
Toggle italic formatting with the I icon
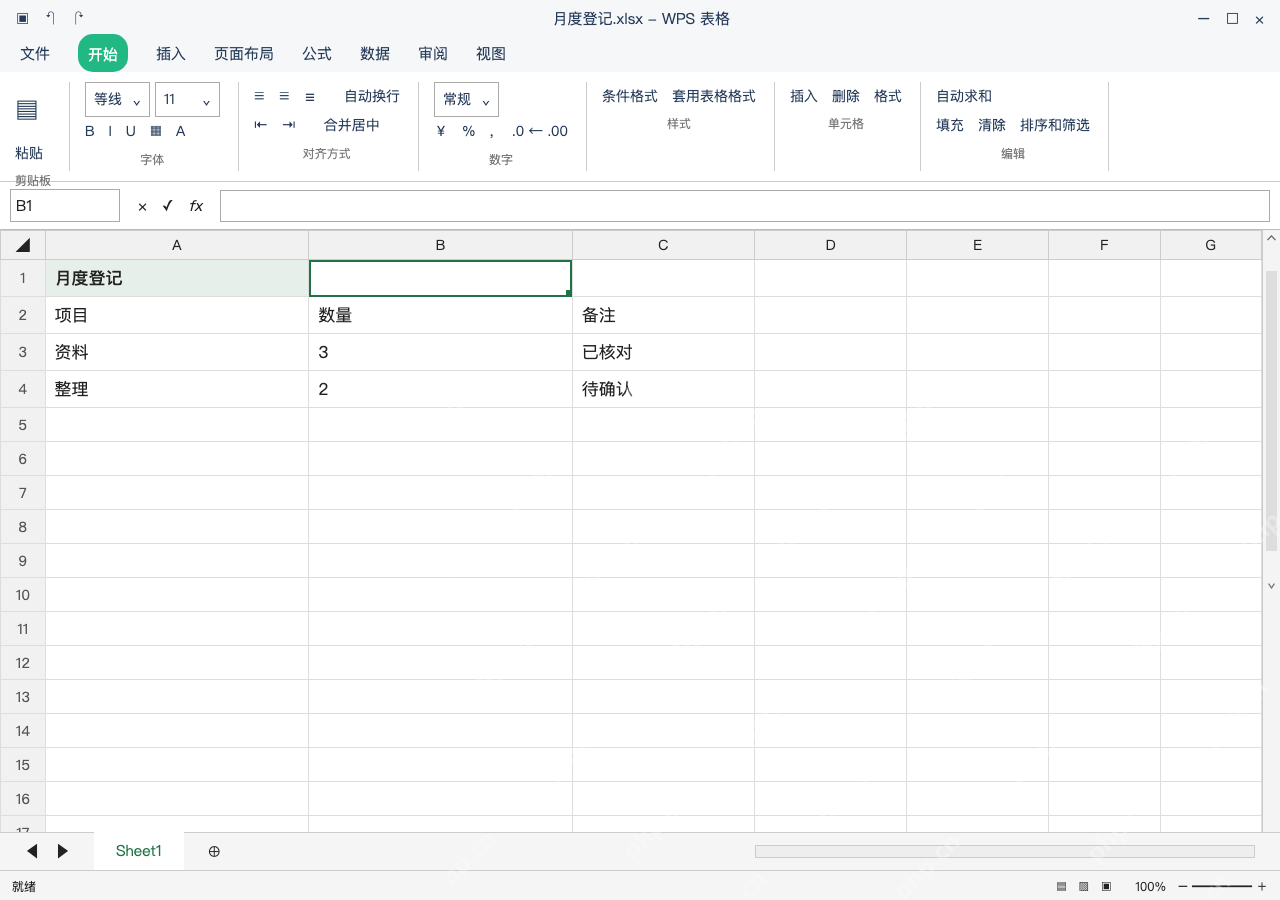(x=110, y=131)
